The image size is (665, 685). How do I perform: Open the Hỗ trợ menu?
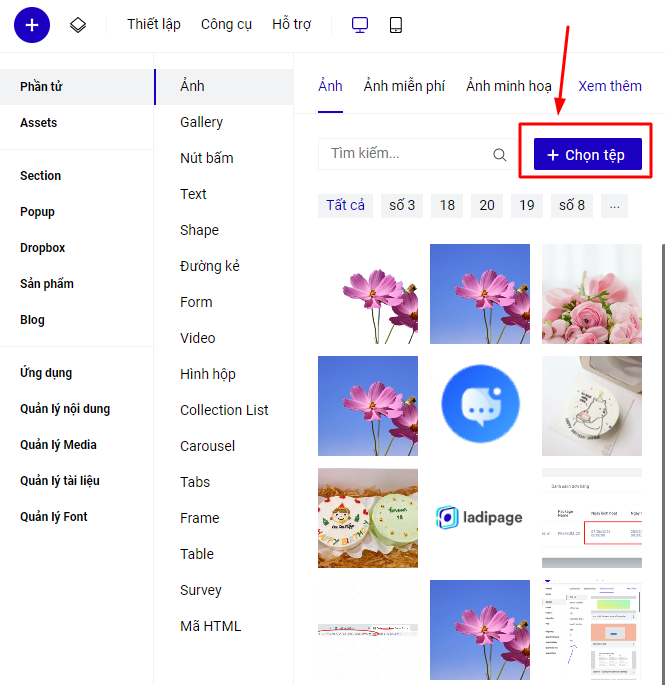[292, 25]
